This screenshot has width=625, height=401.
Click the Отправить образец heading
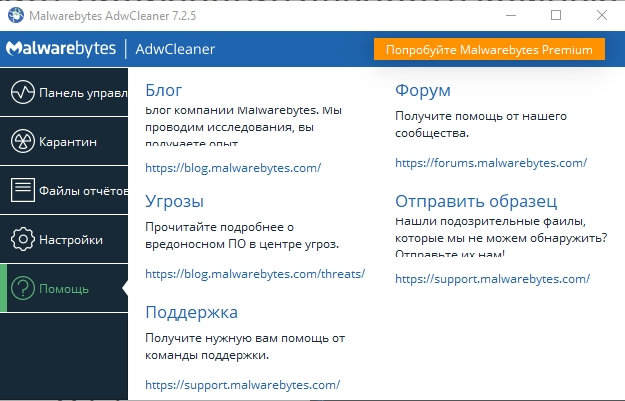(476, 201)
